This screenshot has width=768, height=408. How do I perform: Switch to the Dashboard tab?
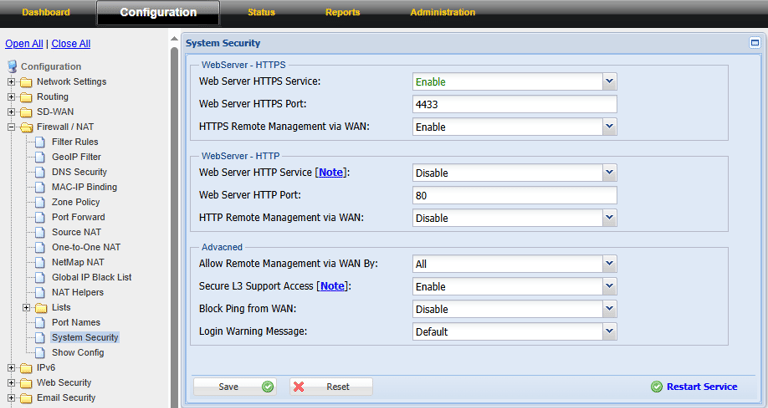[x=46, y=12]
